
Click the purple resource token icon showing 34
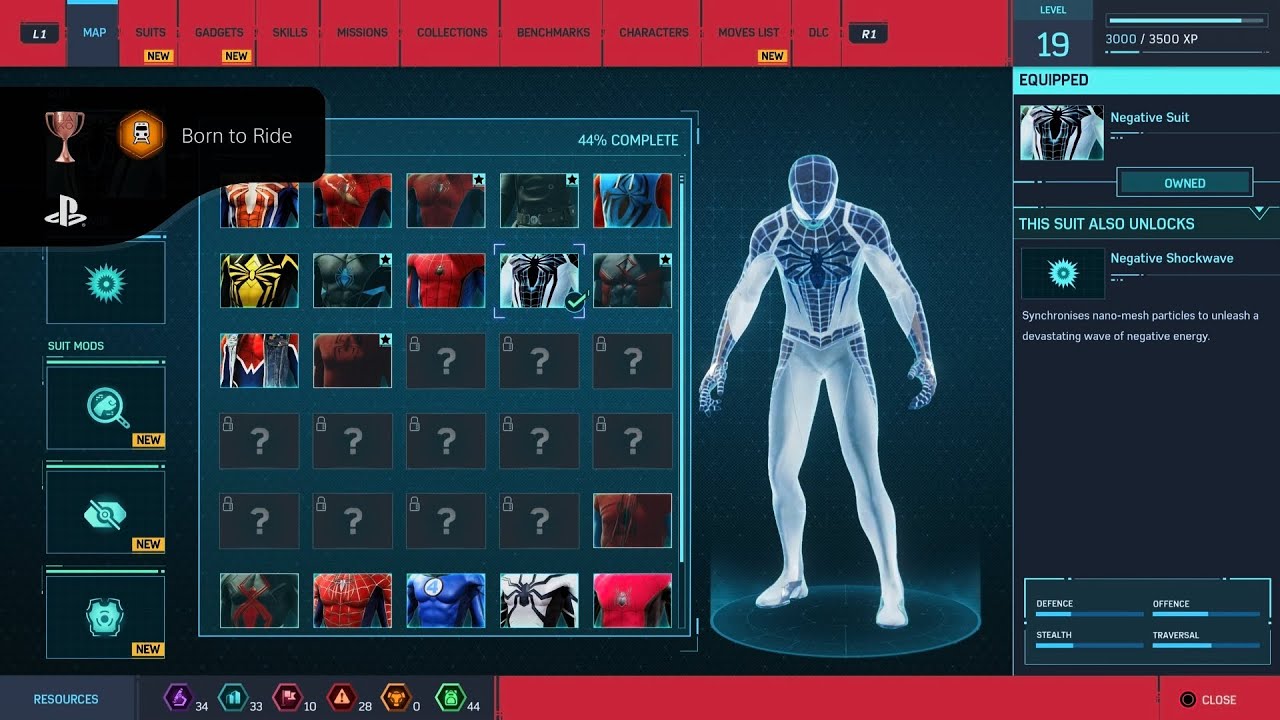[x=178, y=697]
